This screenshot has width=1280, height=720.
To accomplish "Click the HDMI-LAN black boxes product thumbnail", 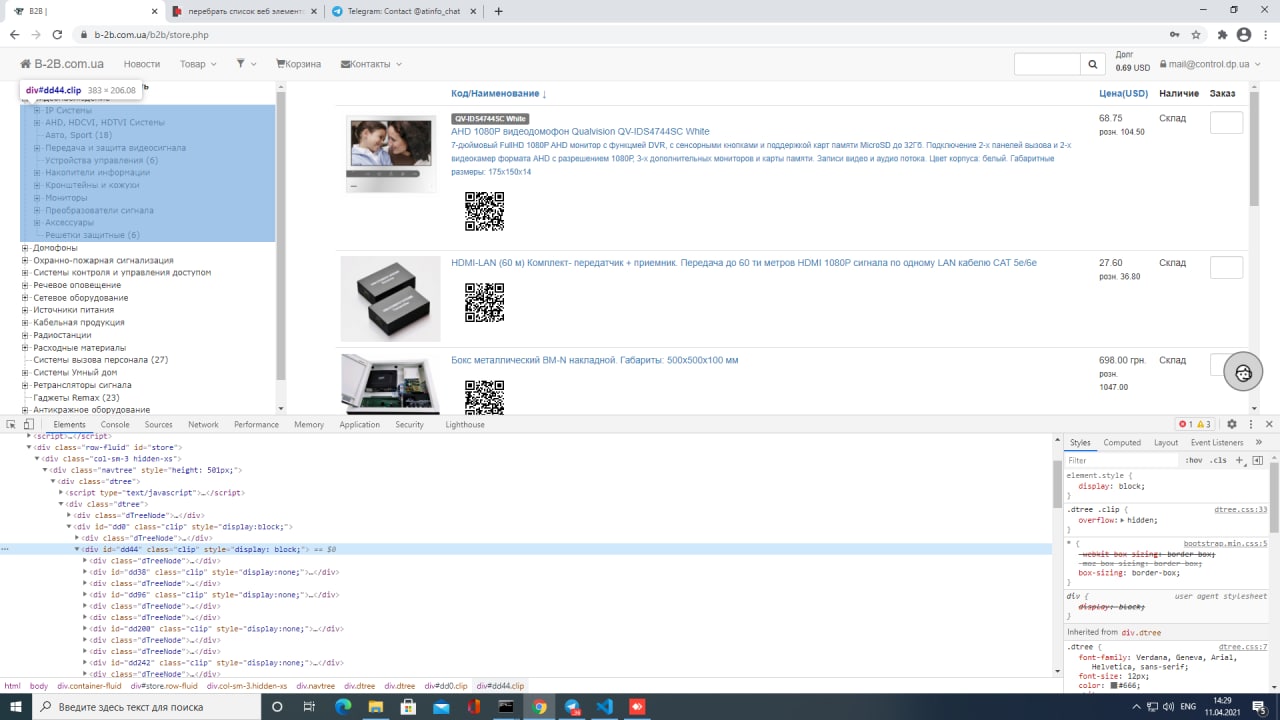I will 390,299.
